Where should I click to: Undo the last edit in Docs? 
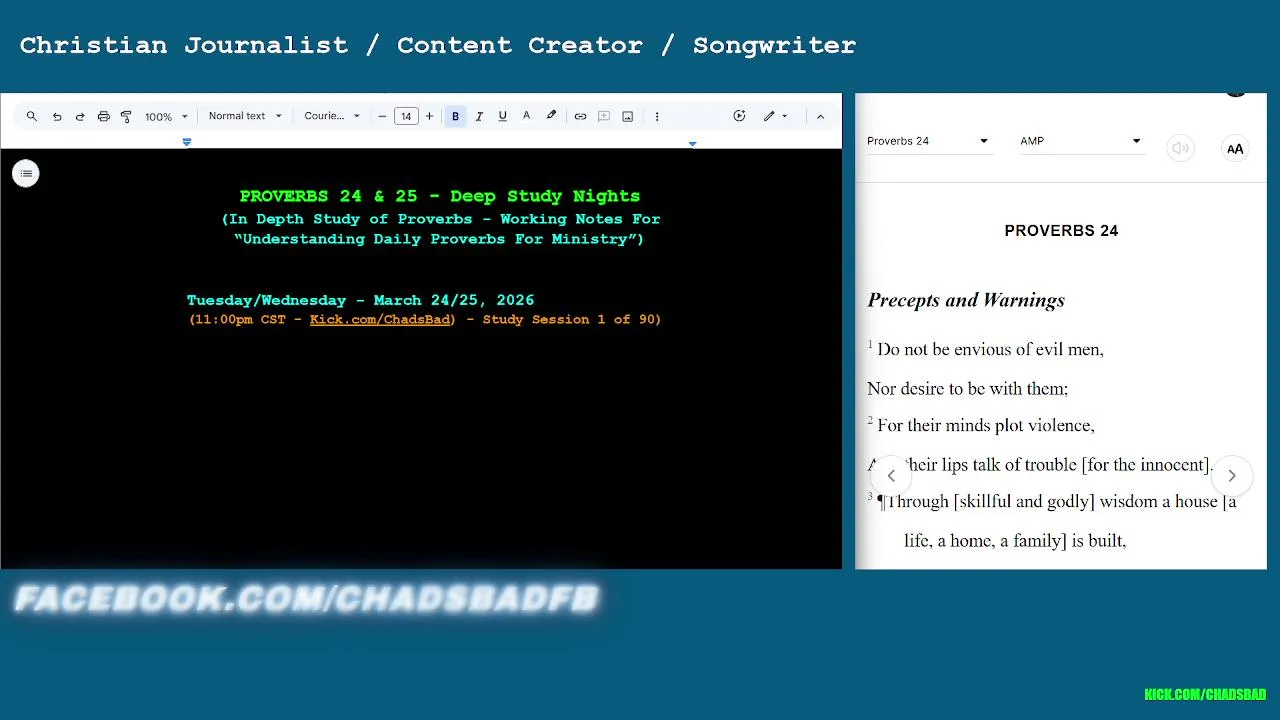[57, 116]
